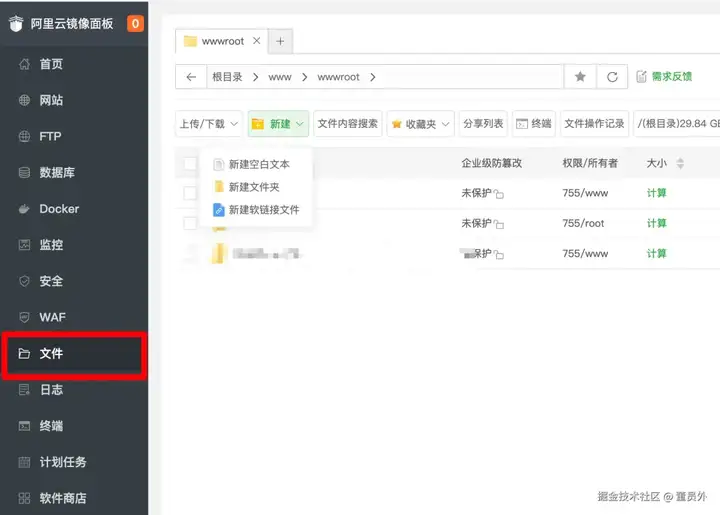Select 新建文件夹 from the menu

click(x=256, y=187)
